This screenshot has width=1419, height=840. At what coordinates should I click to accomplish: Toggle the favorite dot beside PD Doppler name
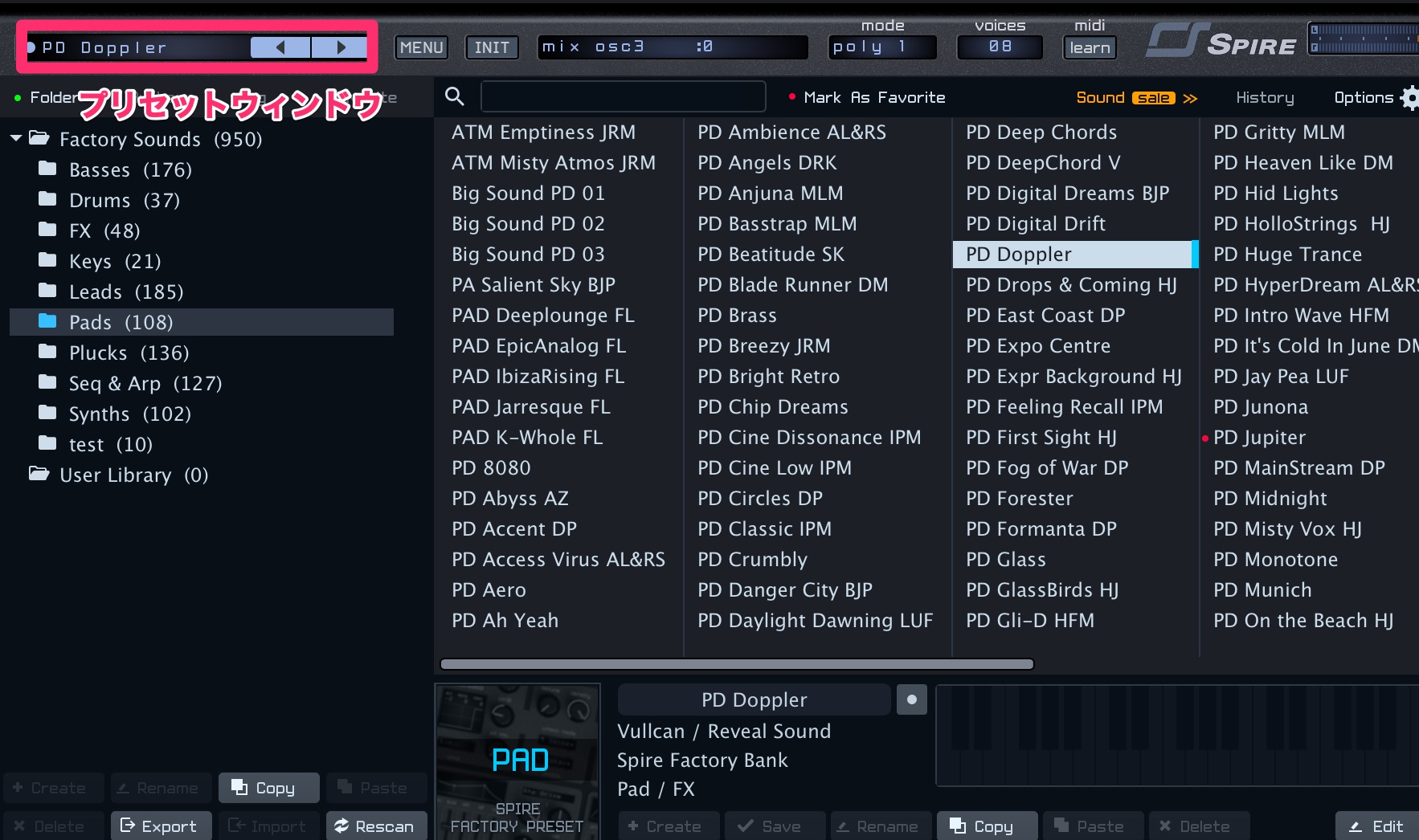911,699
